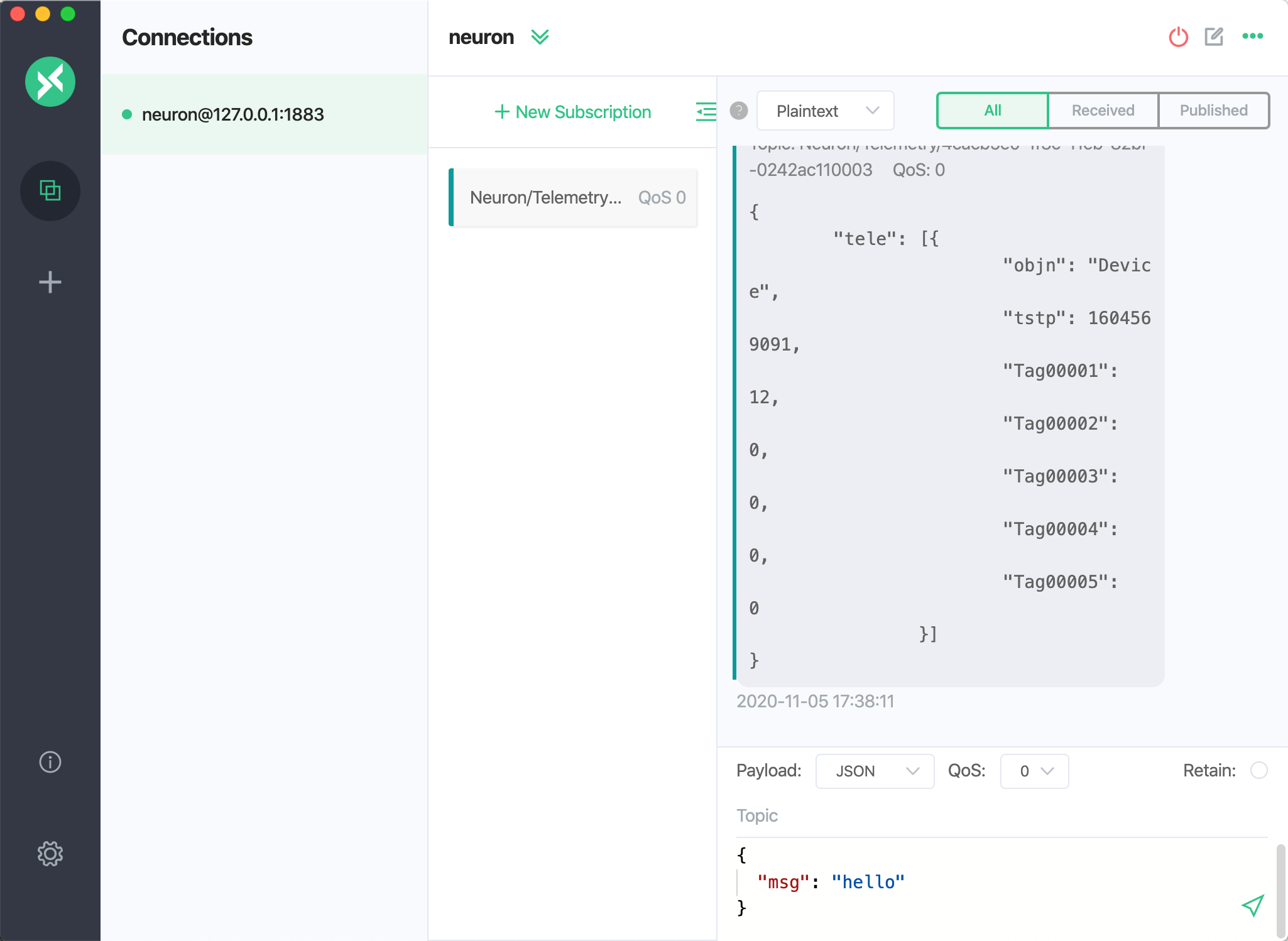Viewport: 1288px width, 941px height.
Task: Click the "objn" key in message body
Action: [x=1034, y=265]
